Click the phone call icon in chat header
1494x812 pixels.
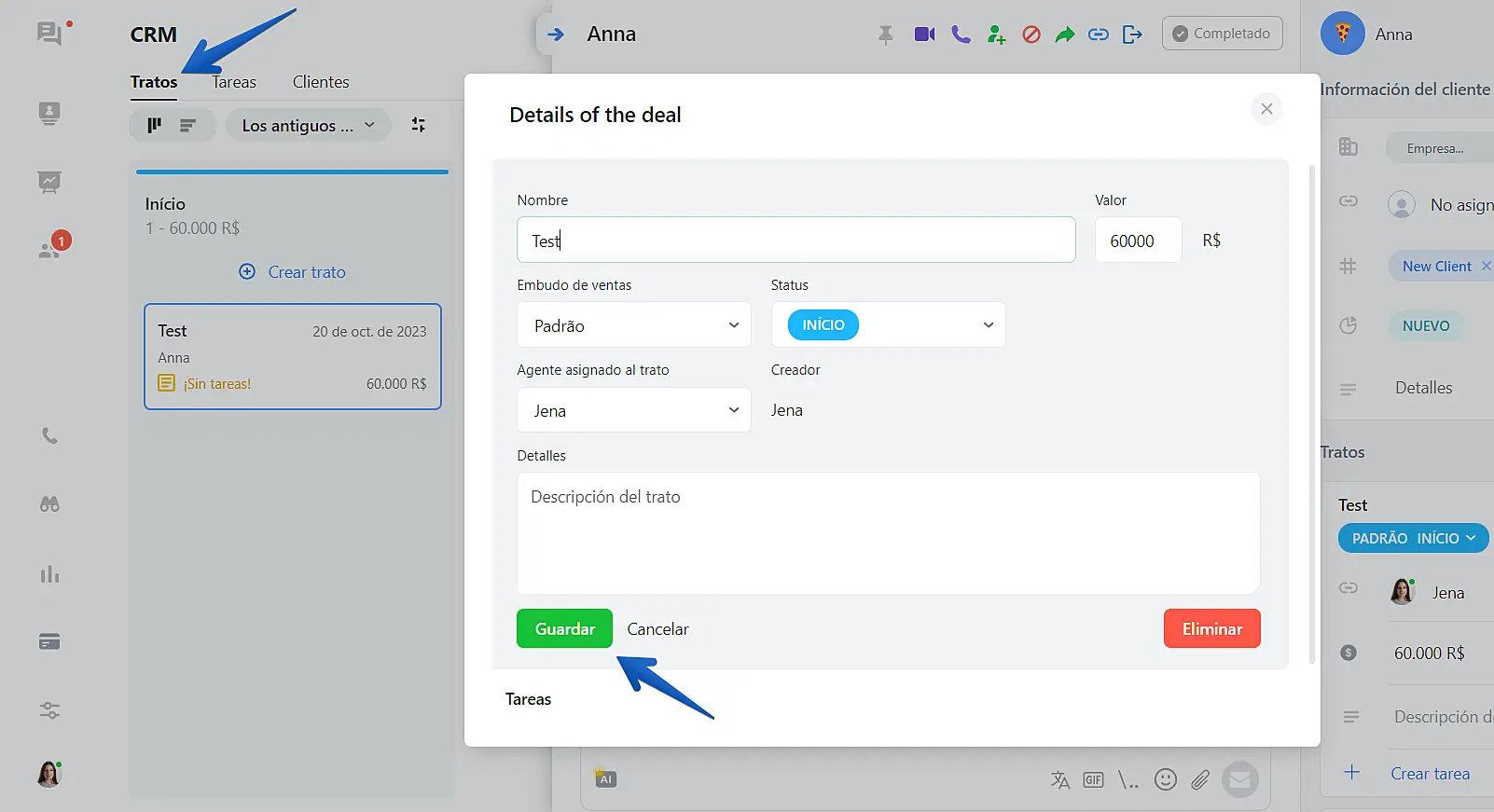961,34
